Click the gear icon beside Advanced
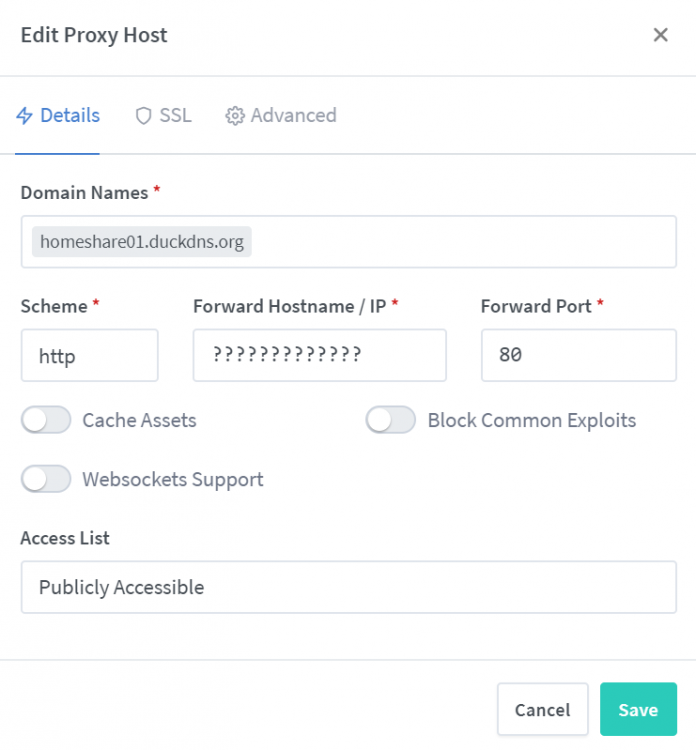The height and width of the screenshot is (750, 696). tap(235, 116)
